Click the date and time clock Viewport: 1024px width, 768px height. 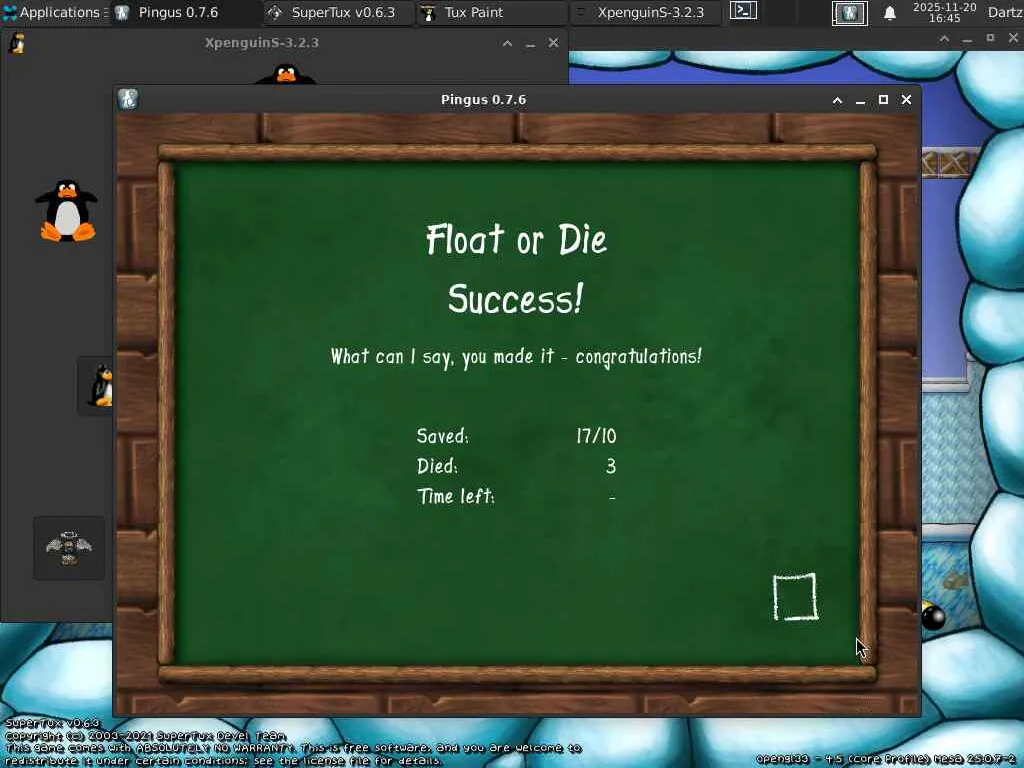coord(944,12)
